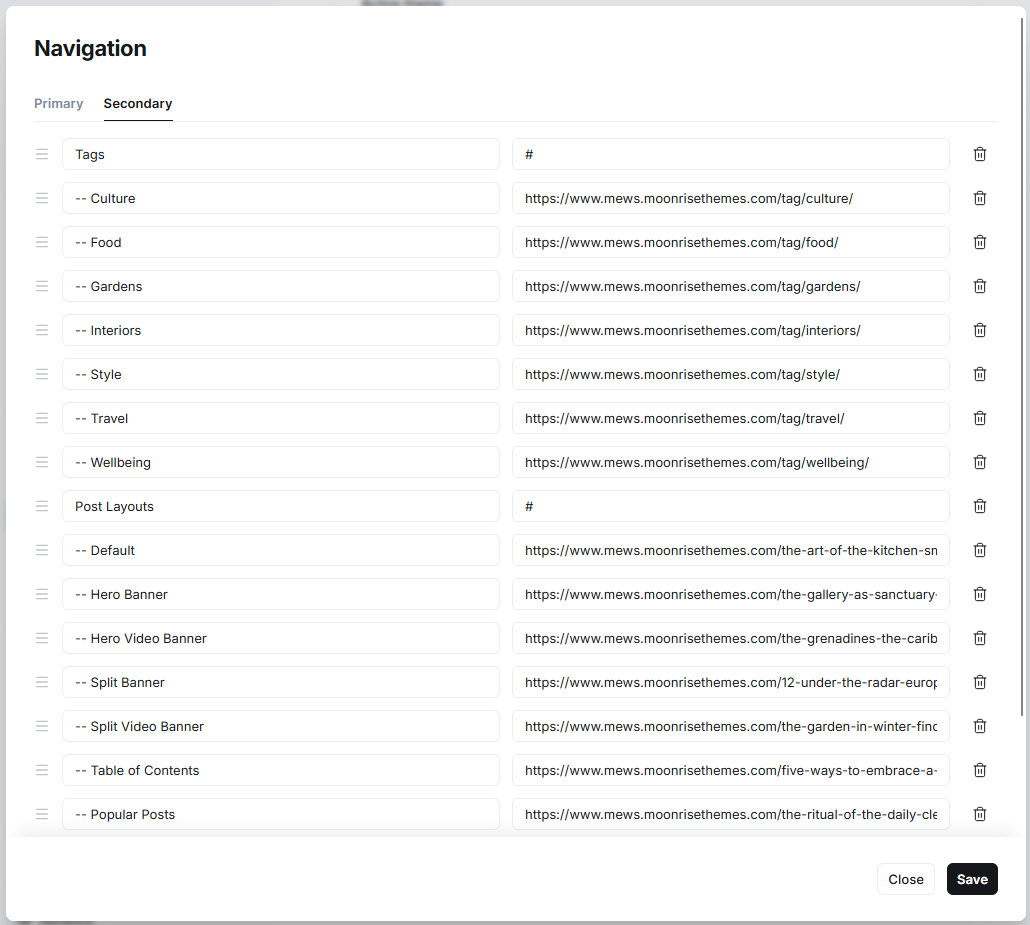Screen dimensions: 1030x925
Task: Delete the Hero Video Banner entry
Action: [979, 638]
